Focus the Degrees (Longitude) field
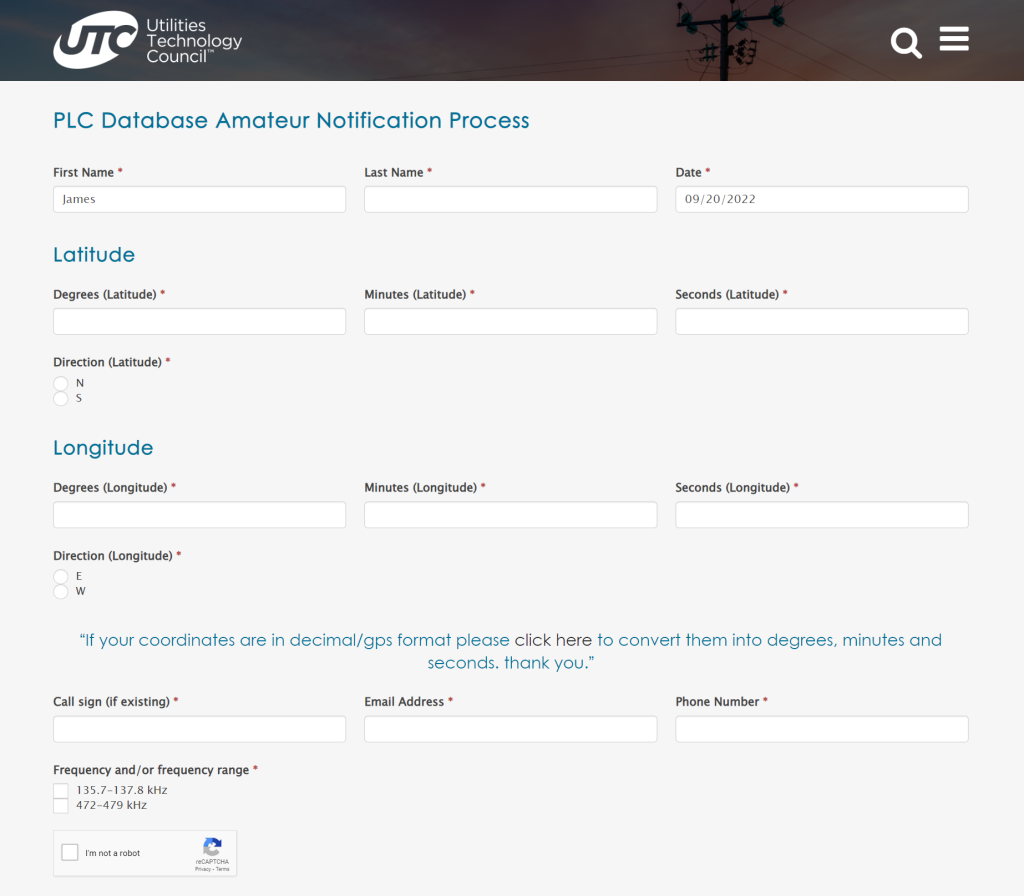This screenshot has height=896, width=1024. tap(199, 515)
